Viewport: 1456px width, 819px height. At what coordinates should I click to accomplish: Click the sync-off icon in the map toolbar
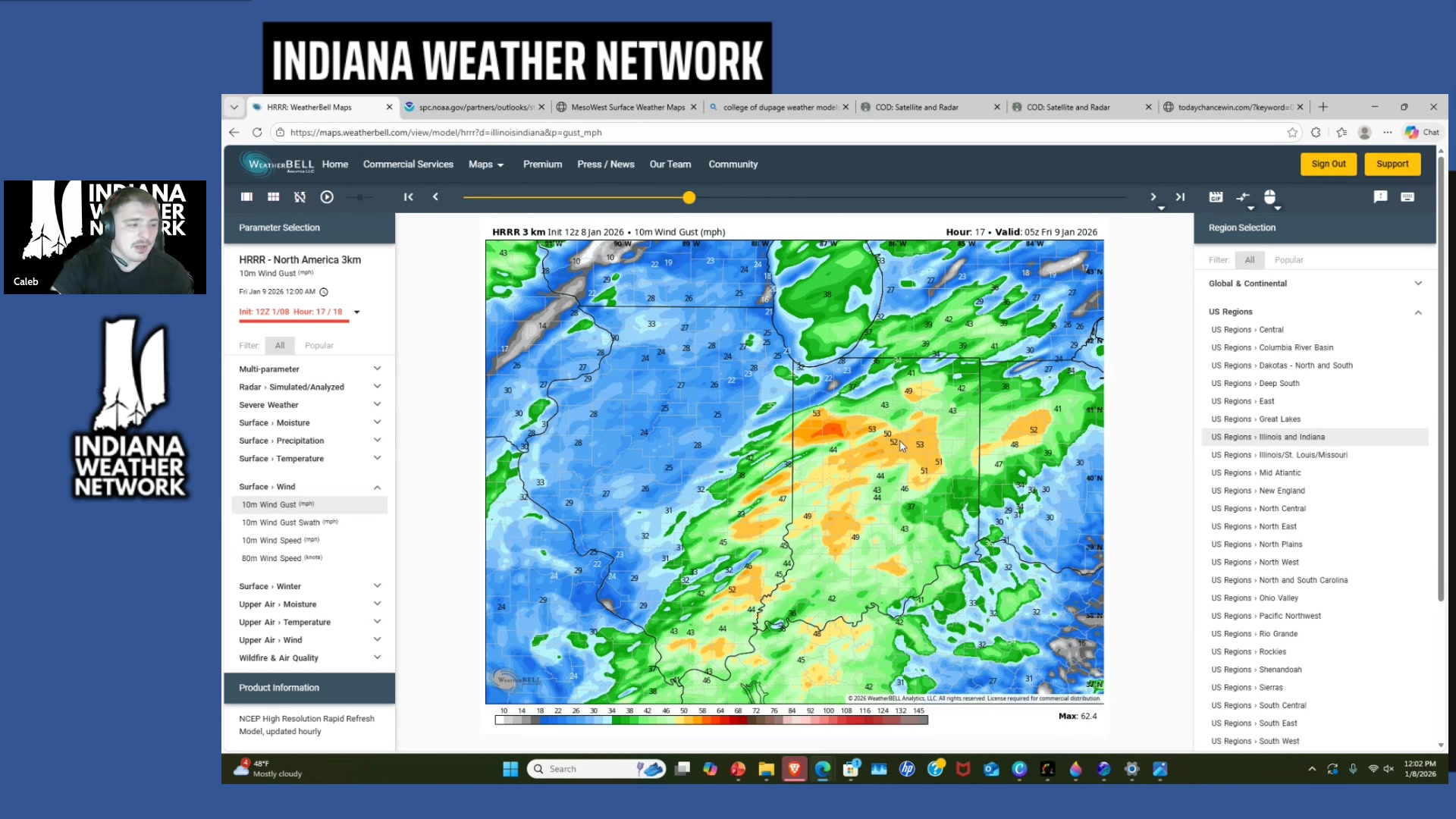coord(300,197)
